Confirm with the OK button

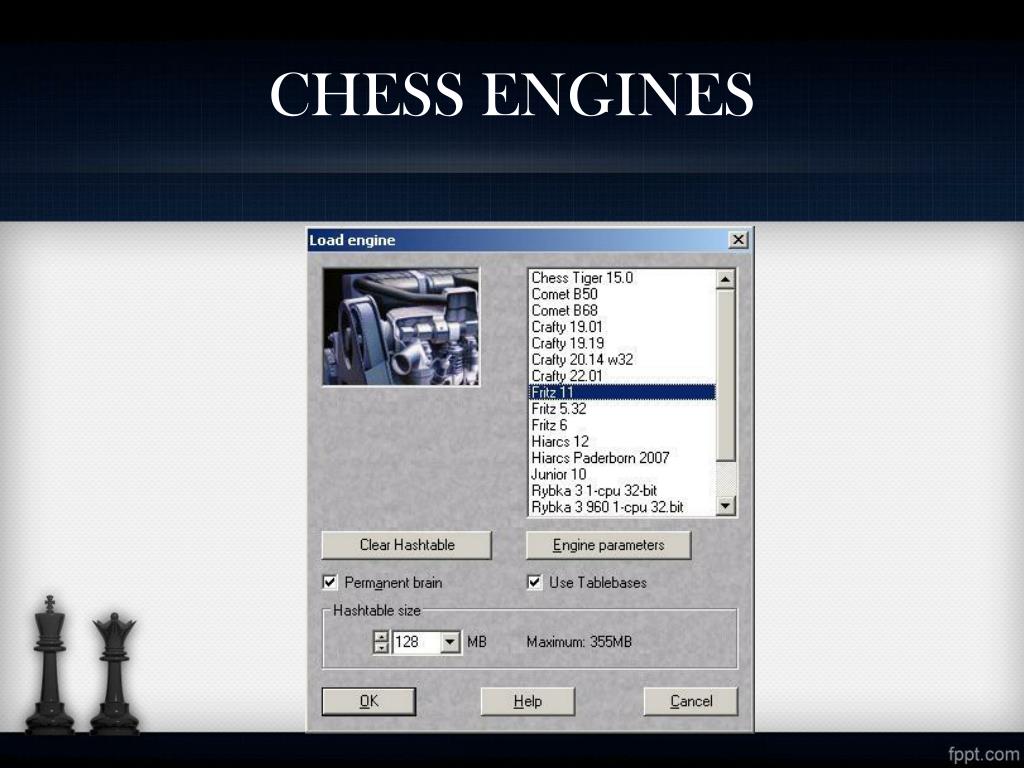tap(369, 701)
